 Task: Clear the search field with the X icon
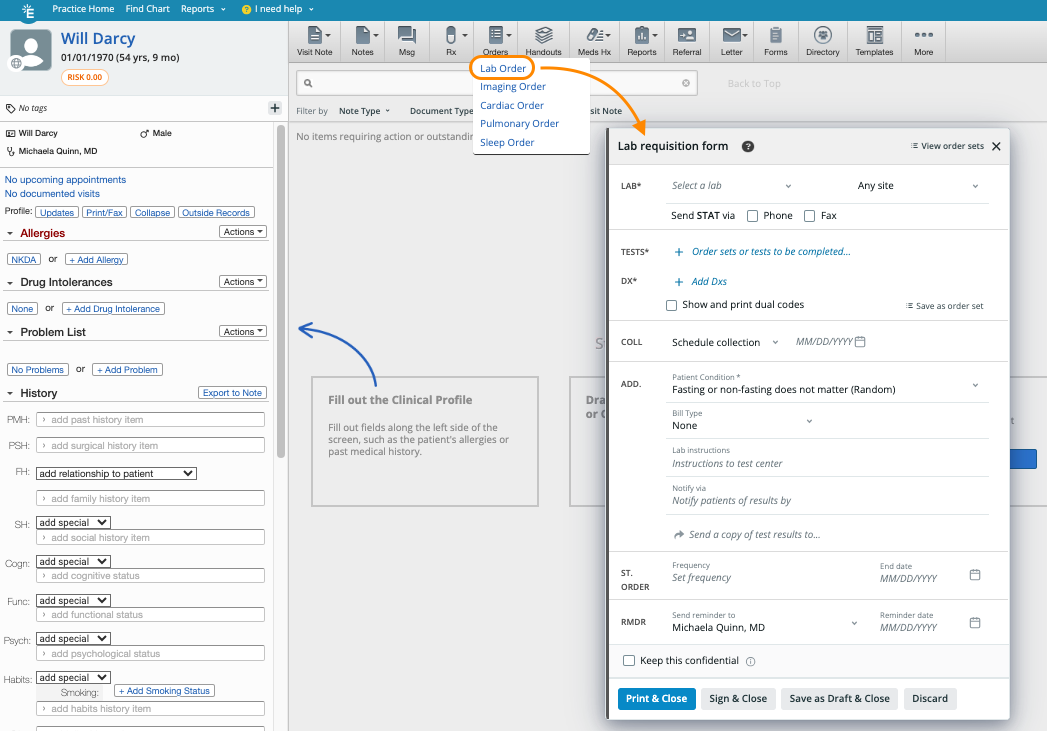[686, 83]
